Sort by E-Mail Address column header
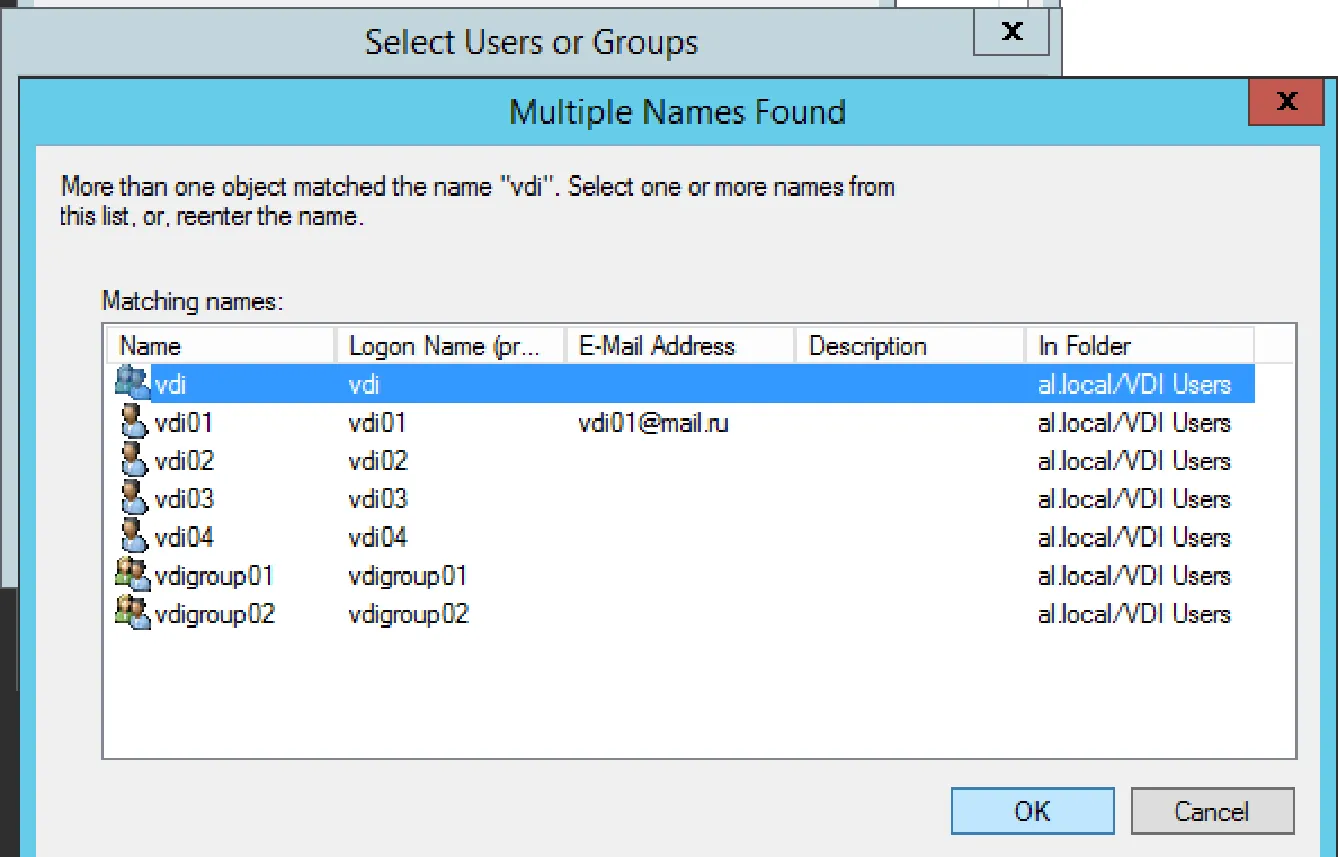 (680, 346)
